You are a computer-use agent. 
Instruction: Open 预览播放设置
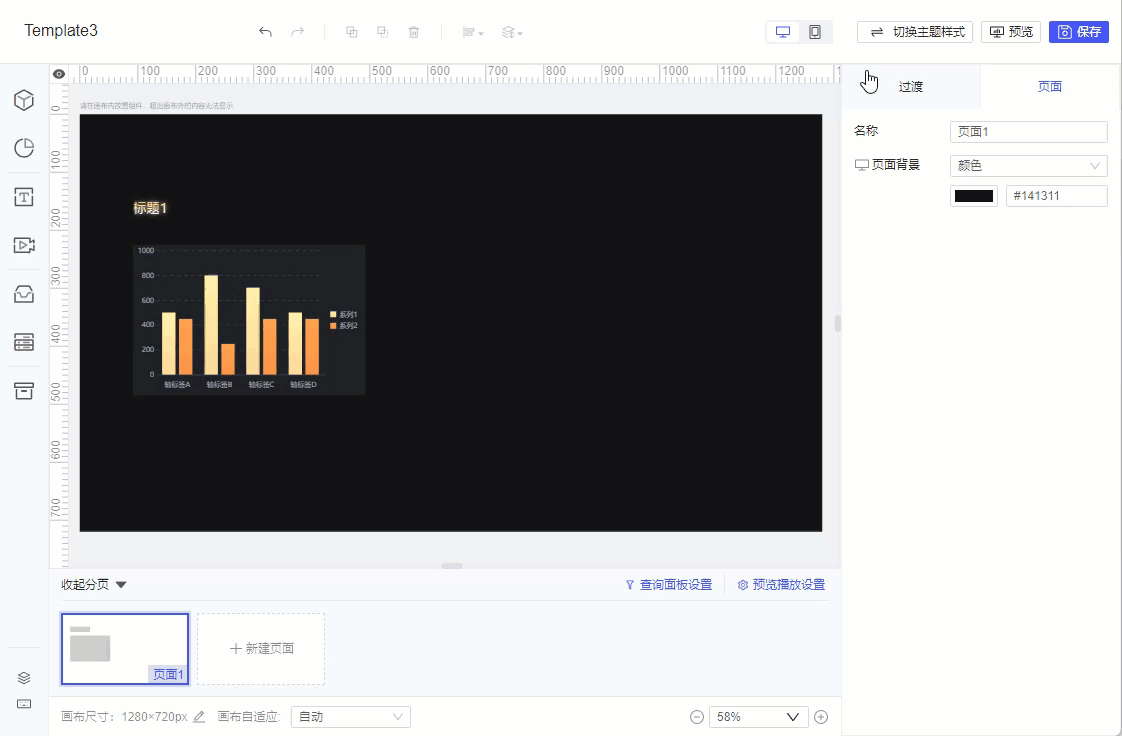[782, 584]
